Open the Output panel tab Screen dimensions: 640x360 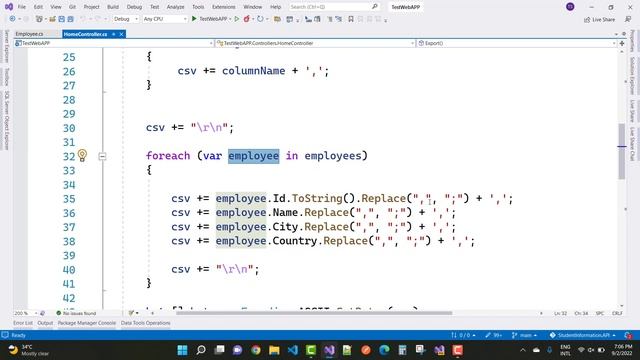45,323
